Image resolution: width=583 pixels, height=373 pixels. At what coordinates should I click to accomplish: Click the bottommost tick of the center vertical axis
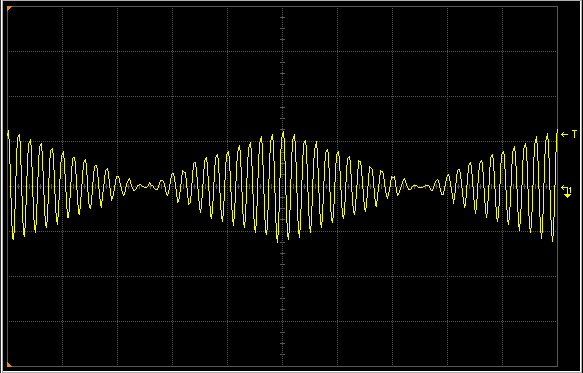click(x=283, y=355)
